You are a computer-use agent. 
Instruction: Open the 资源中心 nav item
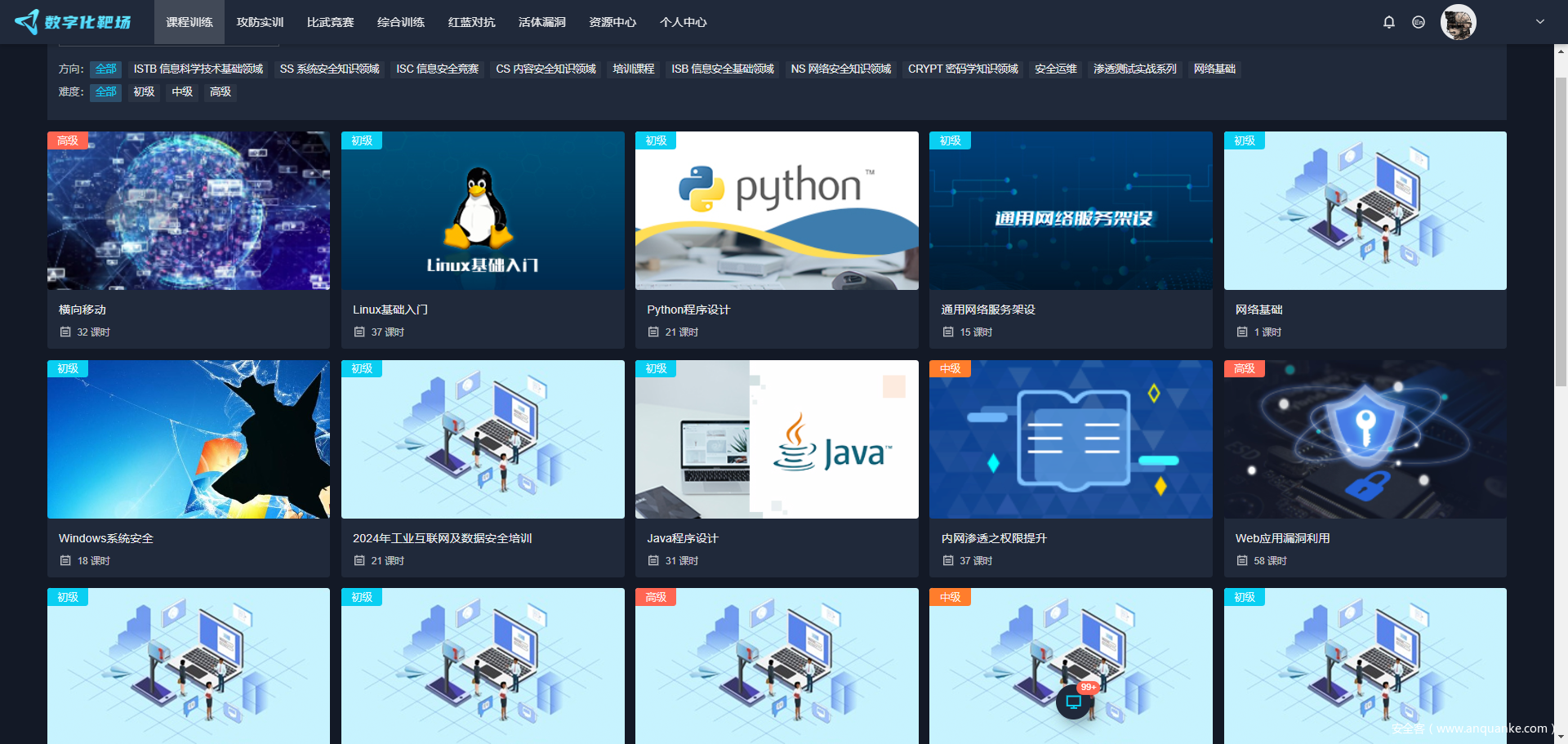point(612,22)
